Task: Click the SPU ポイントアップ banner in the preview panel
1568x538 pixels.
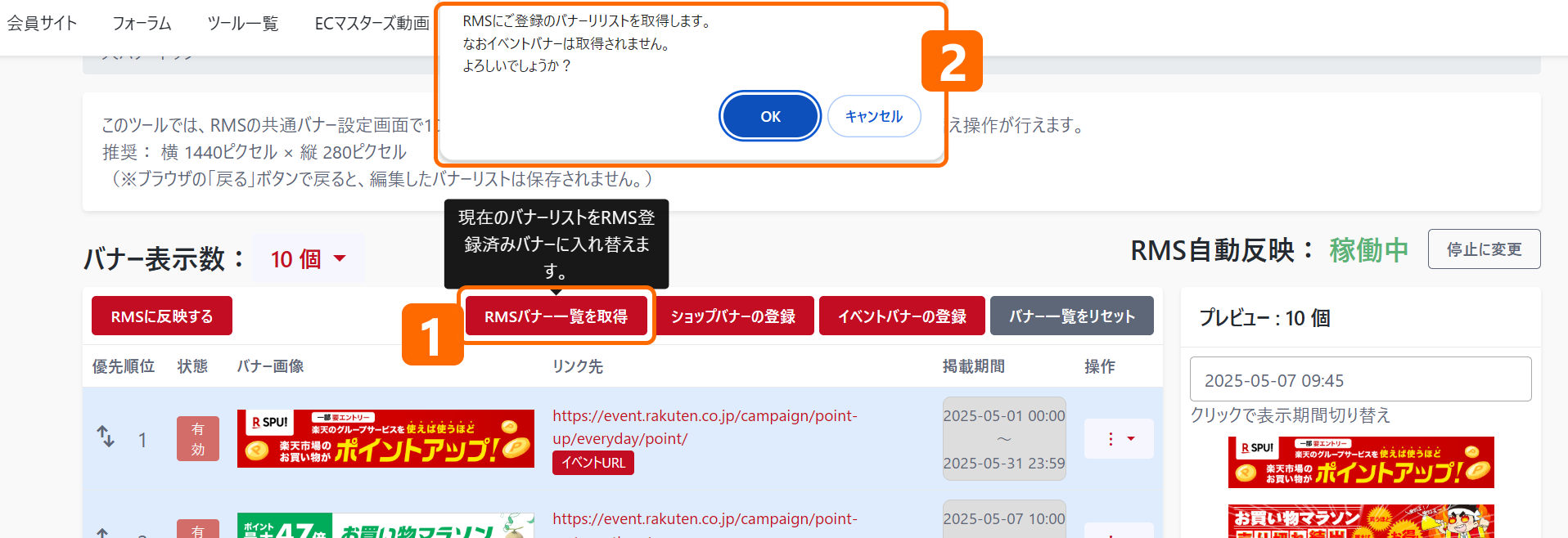Action: pos(1361,462)
